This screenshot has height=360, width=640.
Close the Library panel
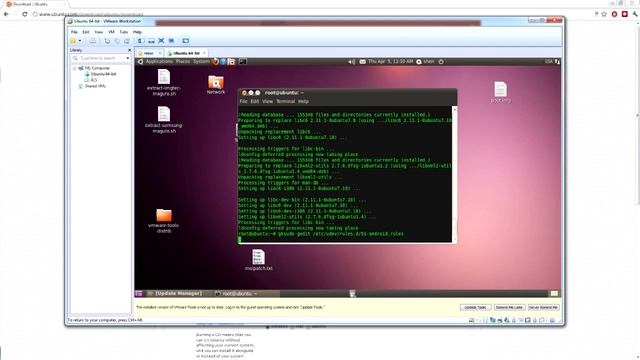(129, 50)
